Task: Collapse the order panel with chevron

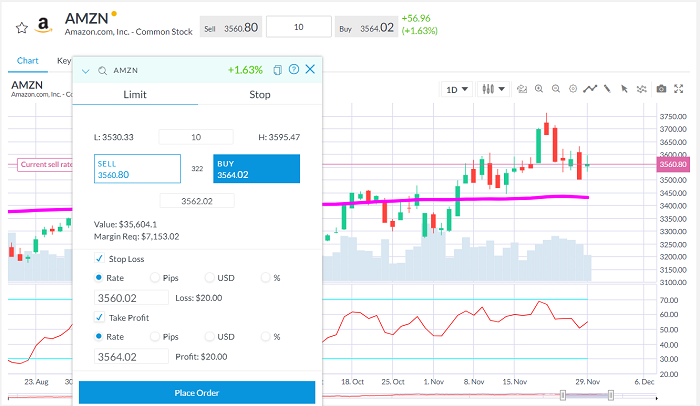Action: pyautogui.click(x=86, y=71)
